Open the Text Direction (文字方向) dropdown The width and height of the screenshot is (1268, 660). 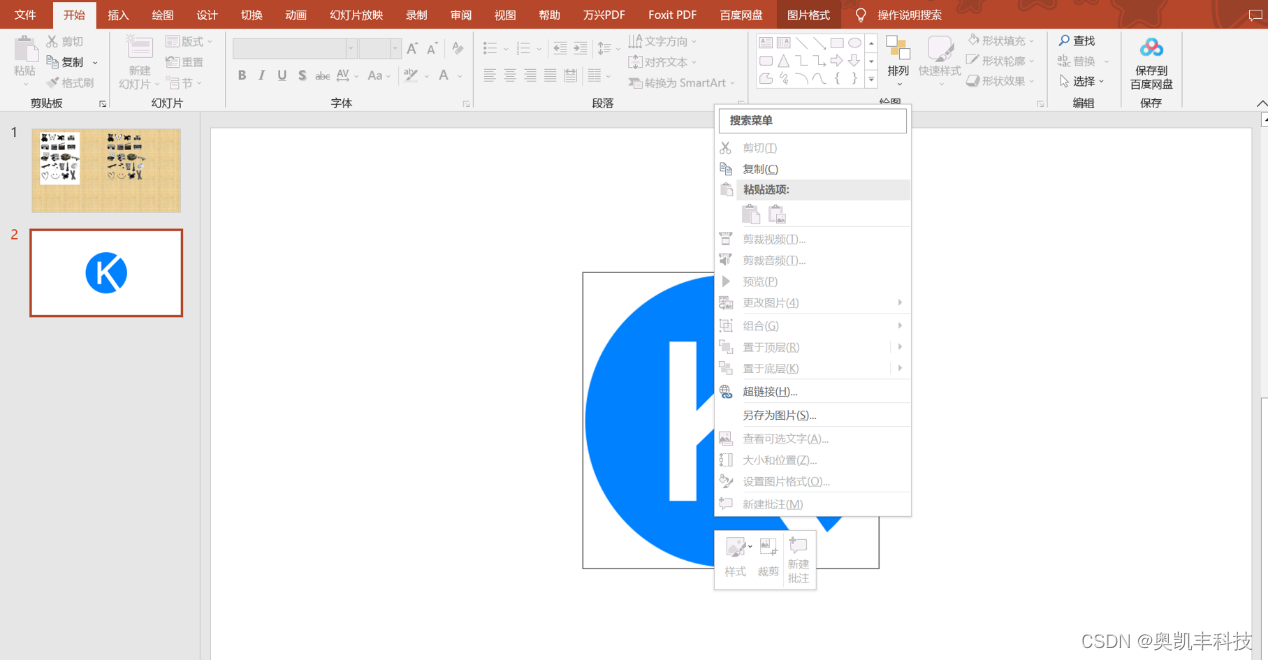pyautogui.click(x=663, y=41)
